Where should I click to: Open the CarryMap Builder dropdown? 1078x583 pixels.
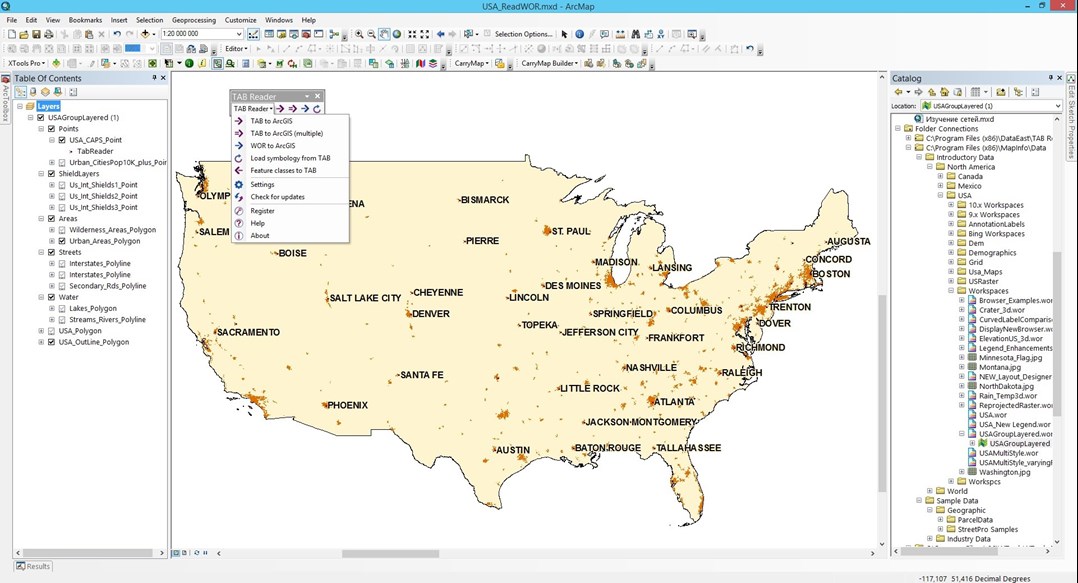549,63
